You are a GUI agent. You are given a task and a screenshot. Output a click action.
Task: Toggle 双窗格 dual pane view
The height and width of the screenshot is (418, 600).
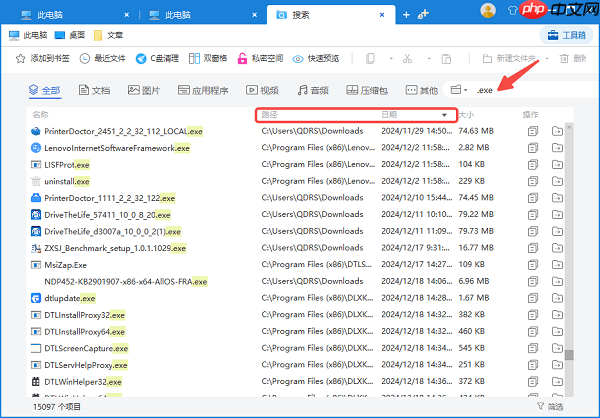pyautogui.click(x=208, y=59)
